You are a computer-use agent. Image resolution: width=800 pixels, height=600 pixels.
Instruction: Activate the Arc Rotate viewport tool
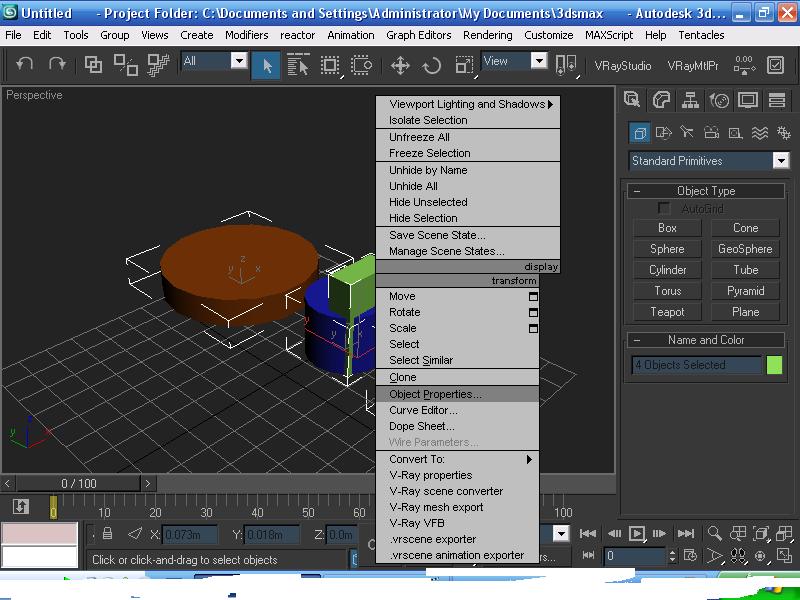tap(760, 556)
